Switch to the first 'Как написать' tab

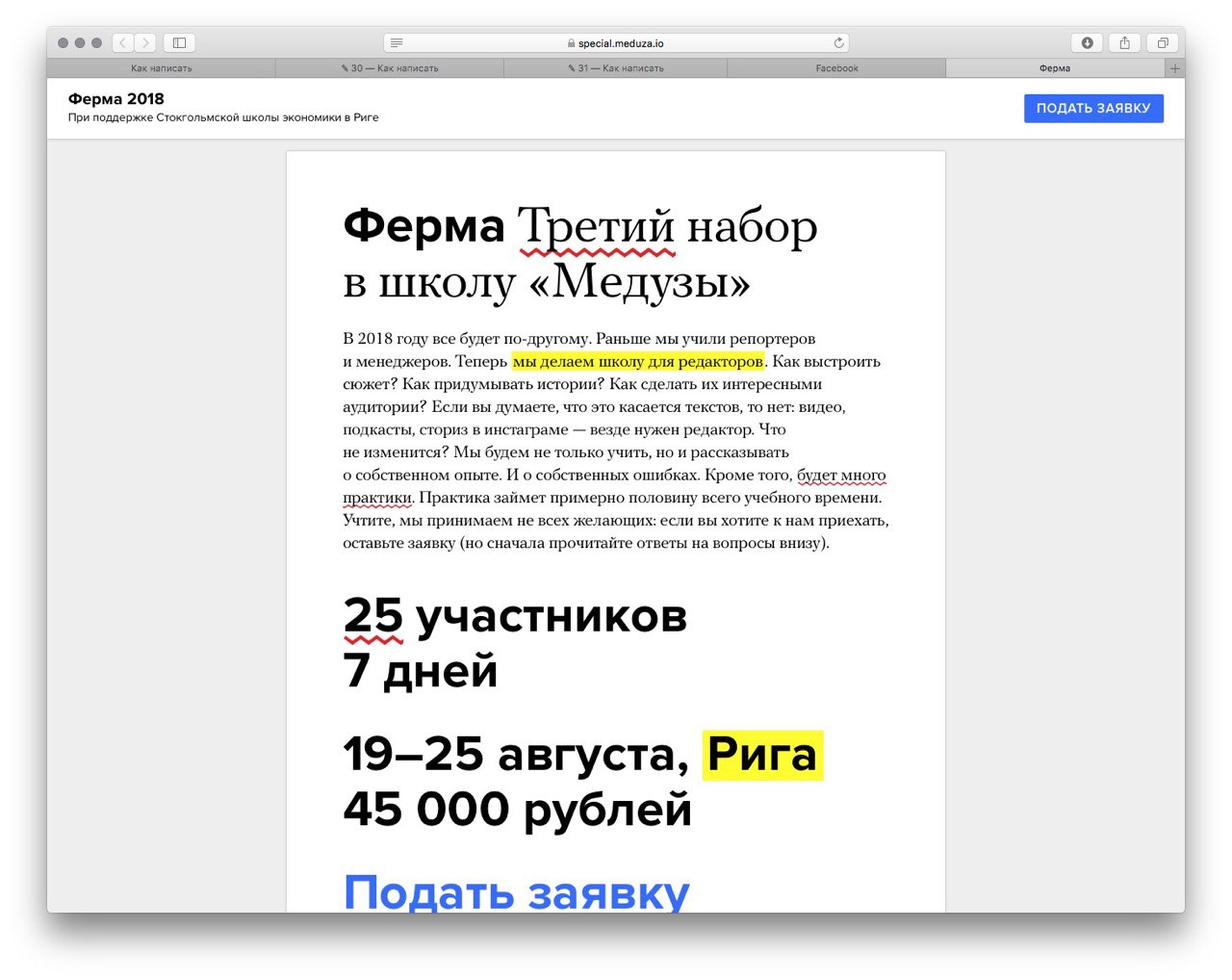pos(162,68)
